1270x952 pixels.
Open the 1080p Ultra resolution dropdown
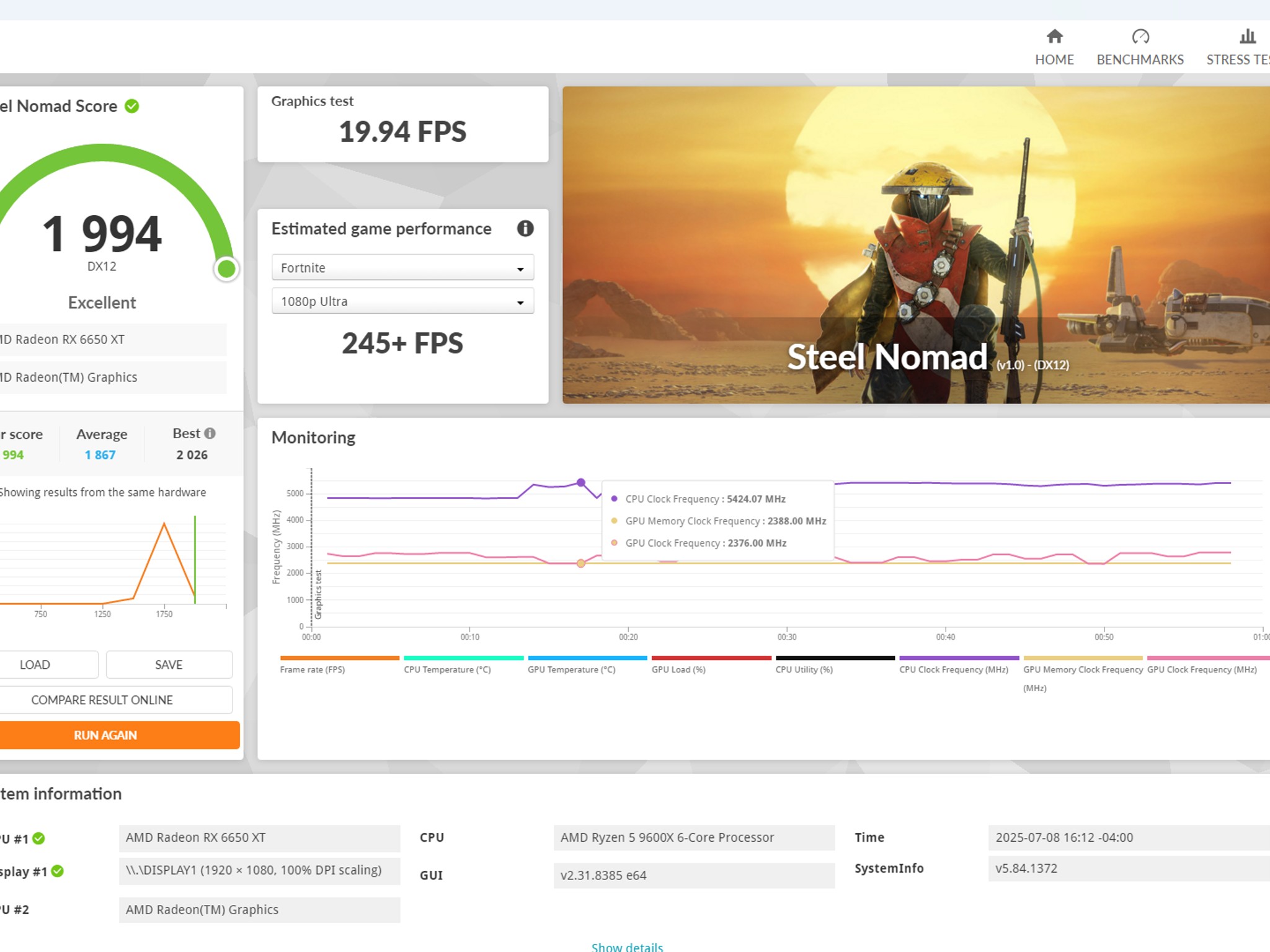pos(402,301)
